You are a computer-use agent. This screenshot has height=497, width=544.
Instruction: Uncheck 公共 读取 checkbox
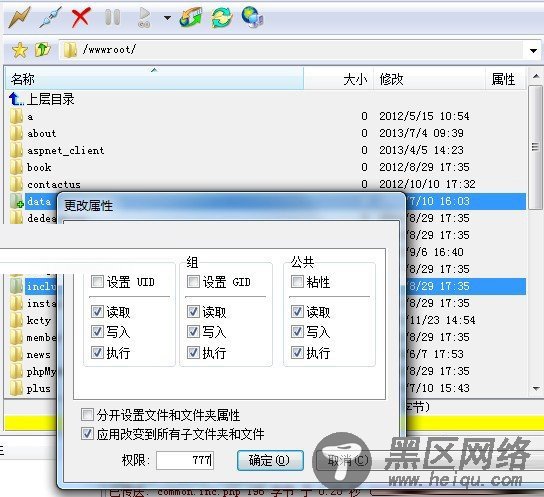pos(297,312)
